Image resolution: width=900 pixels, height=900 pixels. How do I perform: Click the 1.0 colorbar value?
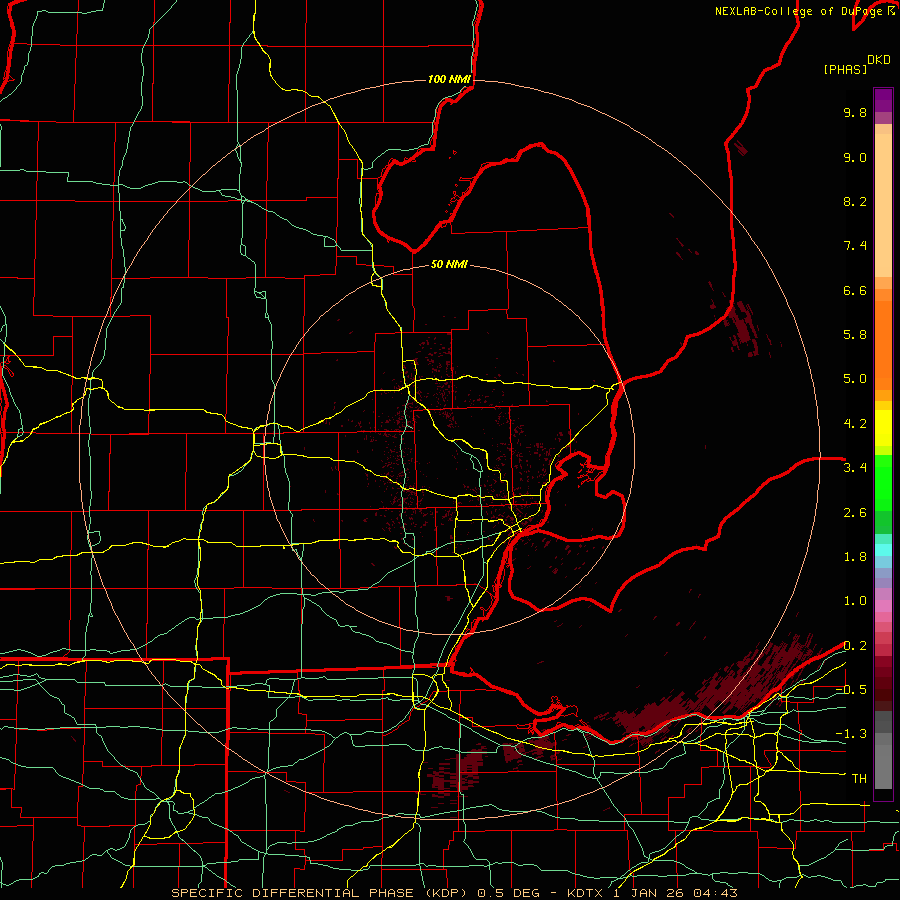coord(855,601)
